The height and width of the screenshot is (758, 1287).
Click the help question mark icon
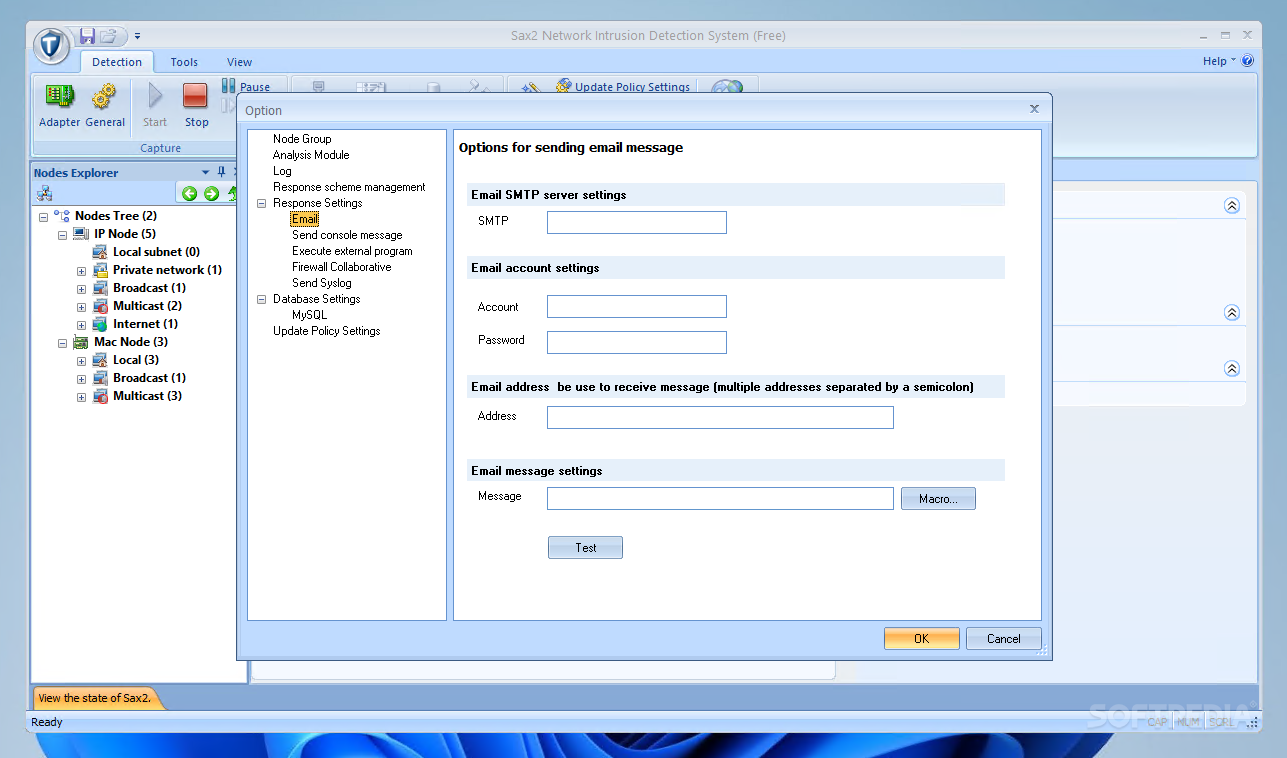[x=1247, y=61]
